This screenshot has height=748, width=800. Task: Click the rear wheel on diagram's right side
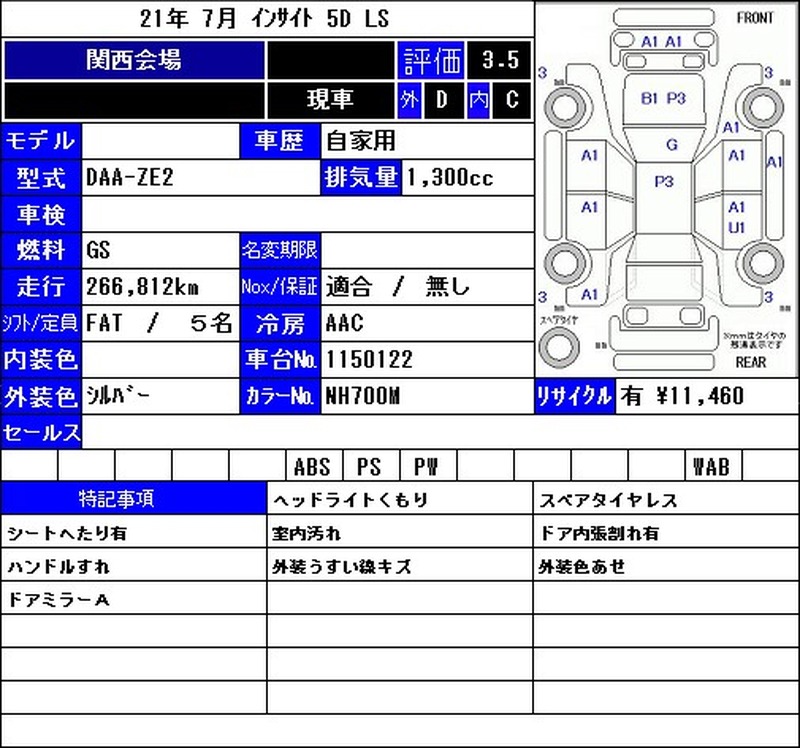pos(763,264)
